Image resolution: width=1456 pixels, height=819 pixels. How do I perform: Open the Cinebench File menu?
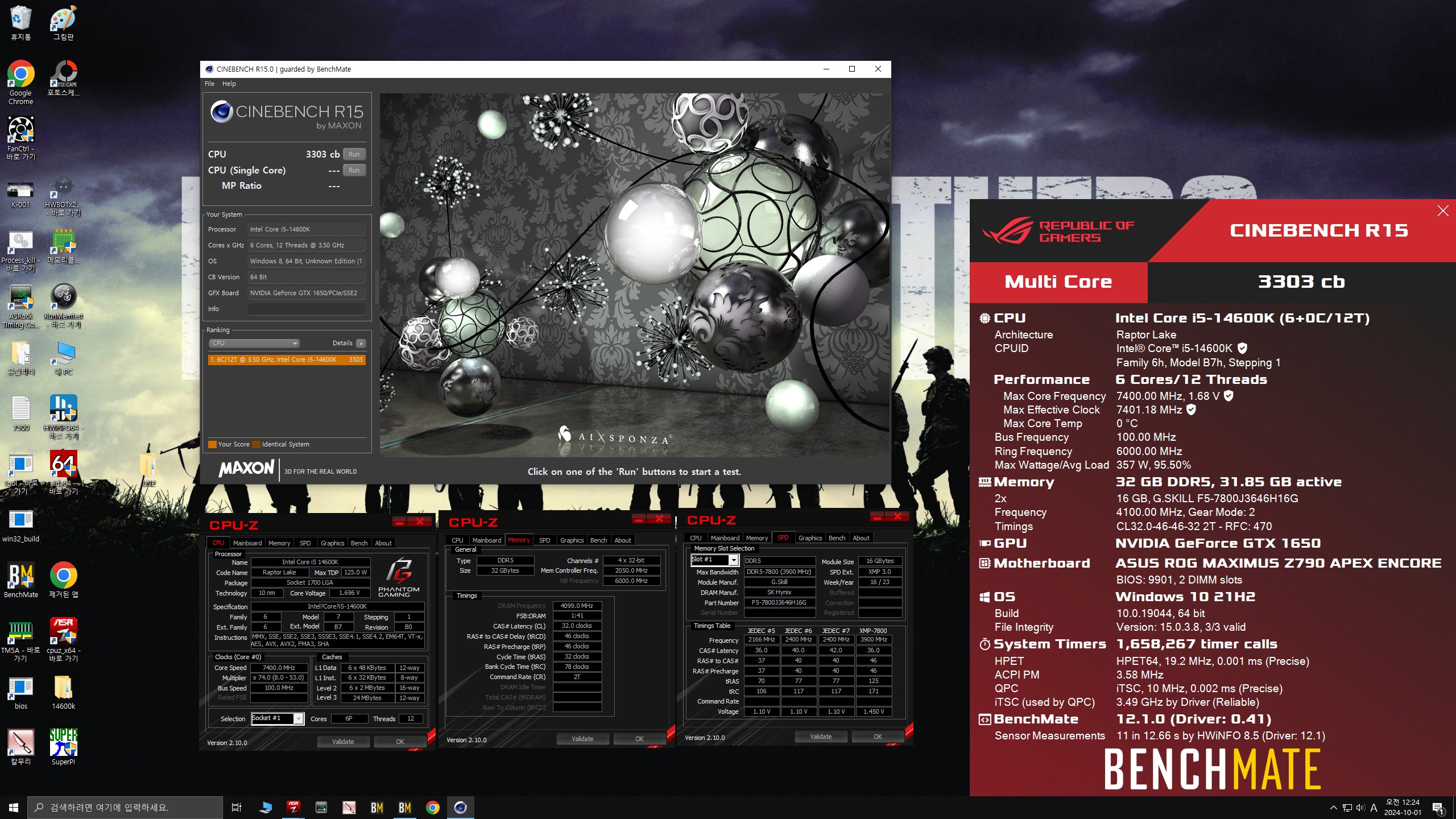pyautogui.click(x=209, y=84)
